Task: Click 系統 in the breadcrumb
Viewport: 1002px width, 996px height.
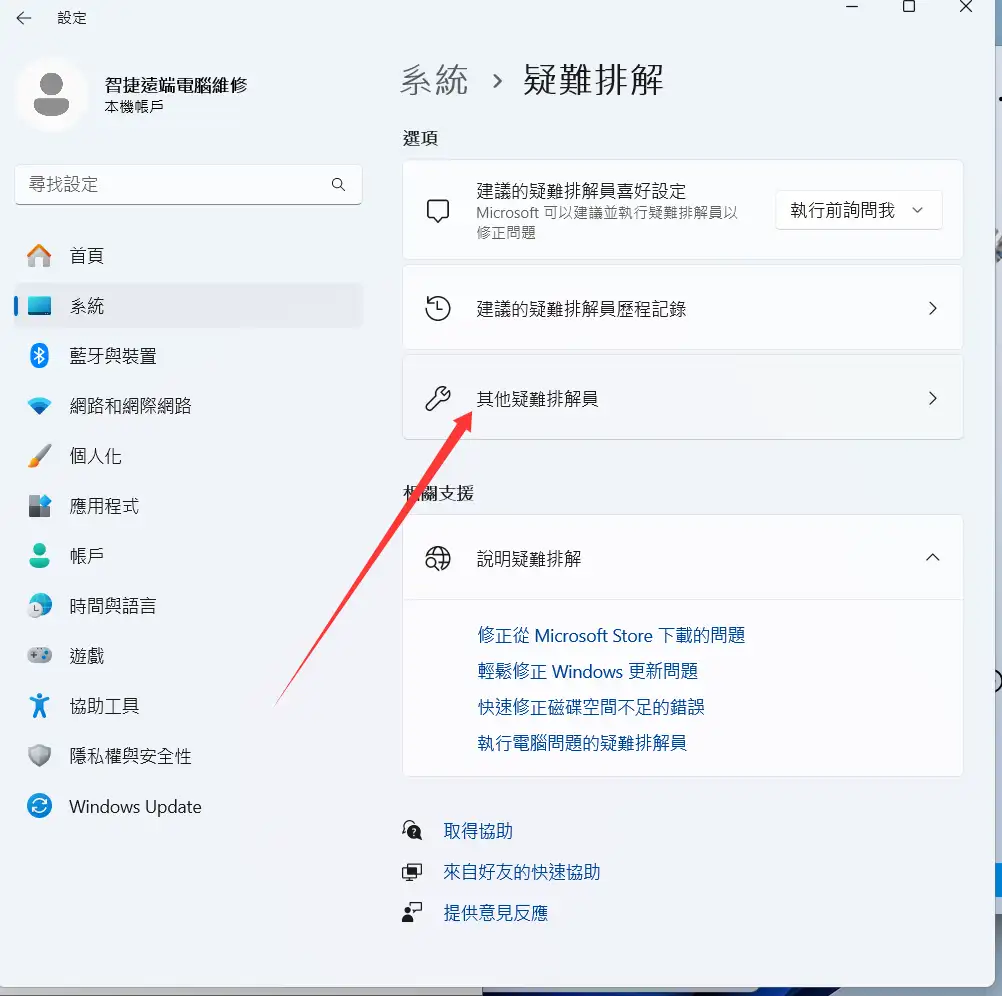Action: tap(434, 80)
